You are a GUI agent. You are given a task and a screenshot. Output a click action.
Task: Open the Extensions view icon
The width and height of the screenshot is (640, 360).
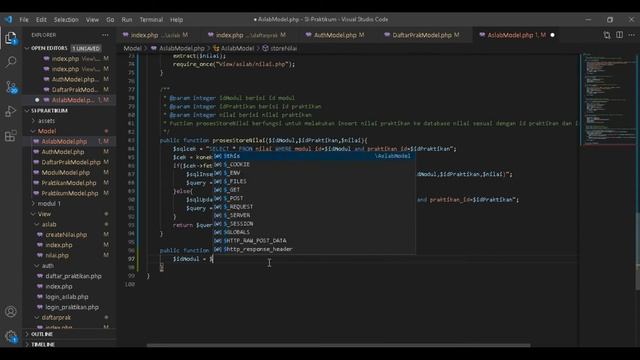point(11,136)
